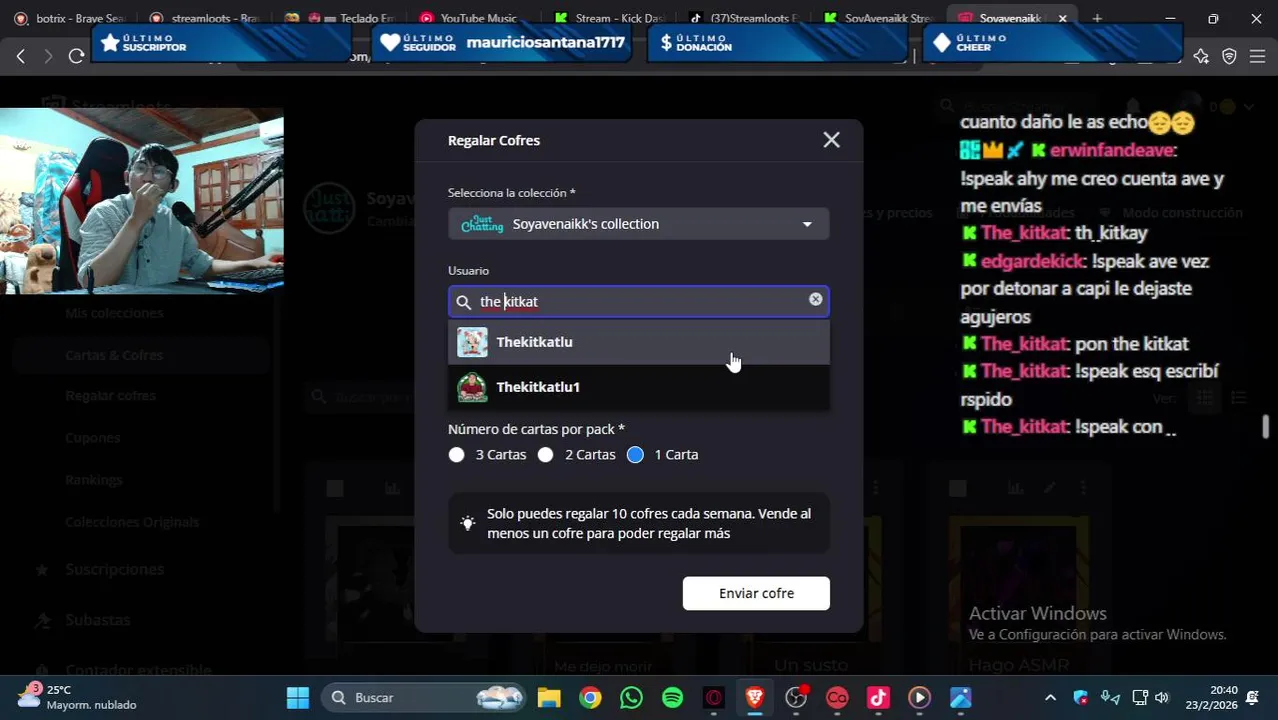
Task: Open the play-button media app in taskbar
Action: [x=919, y=697]
